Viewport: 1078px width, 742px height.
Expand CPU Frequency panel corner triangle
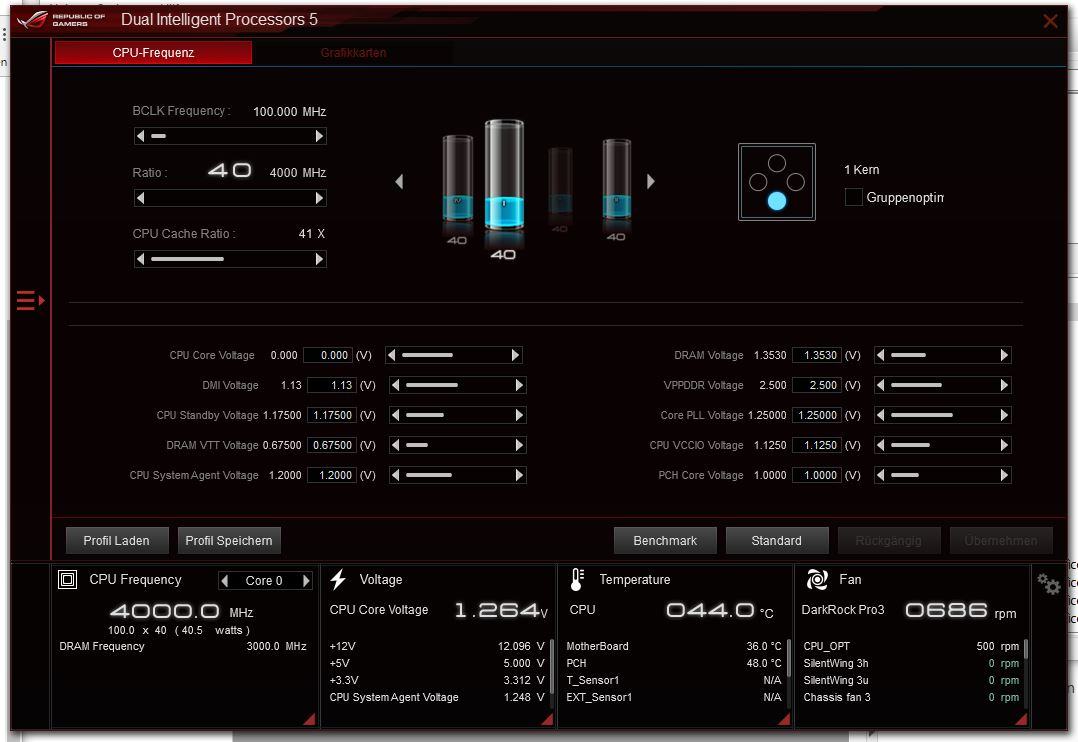click(x=309, y=719)
